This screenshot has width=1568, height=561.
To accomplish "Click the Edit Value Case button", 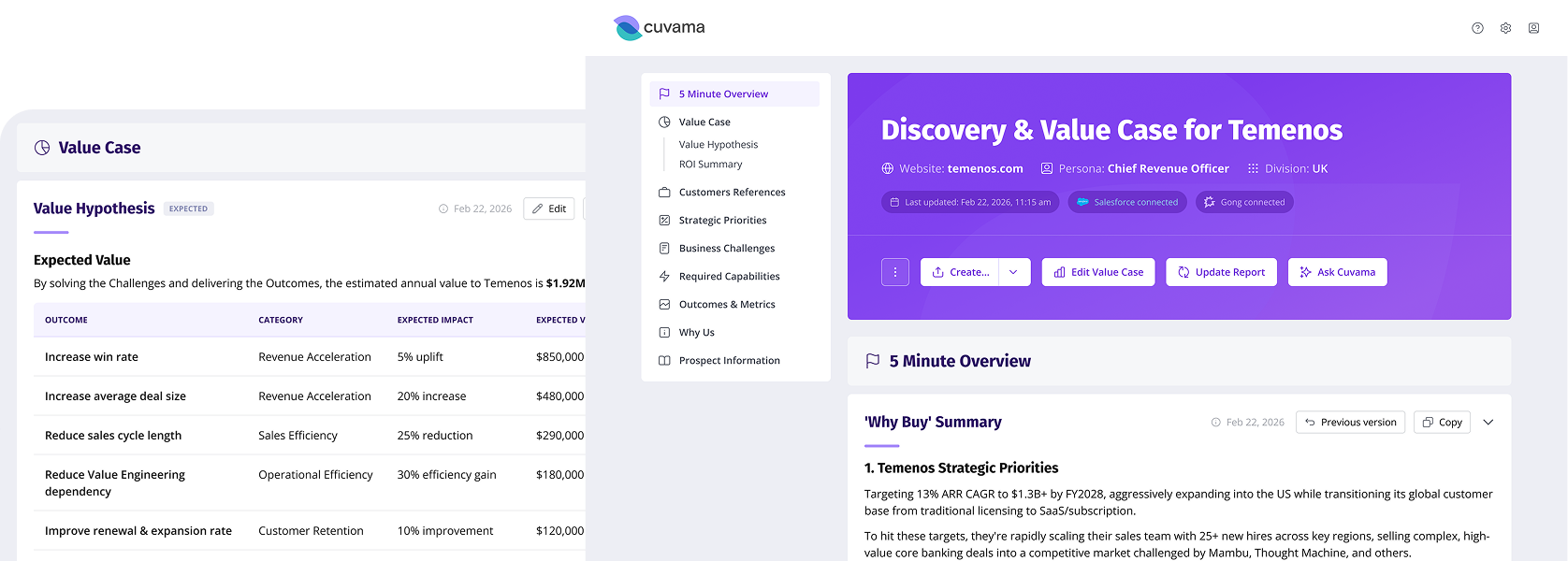I will coord(1098,272).
